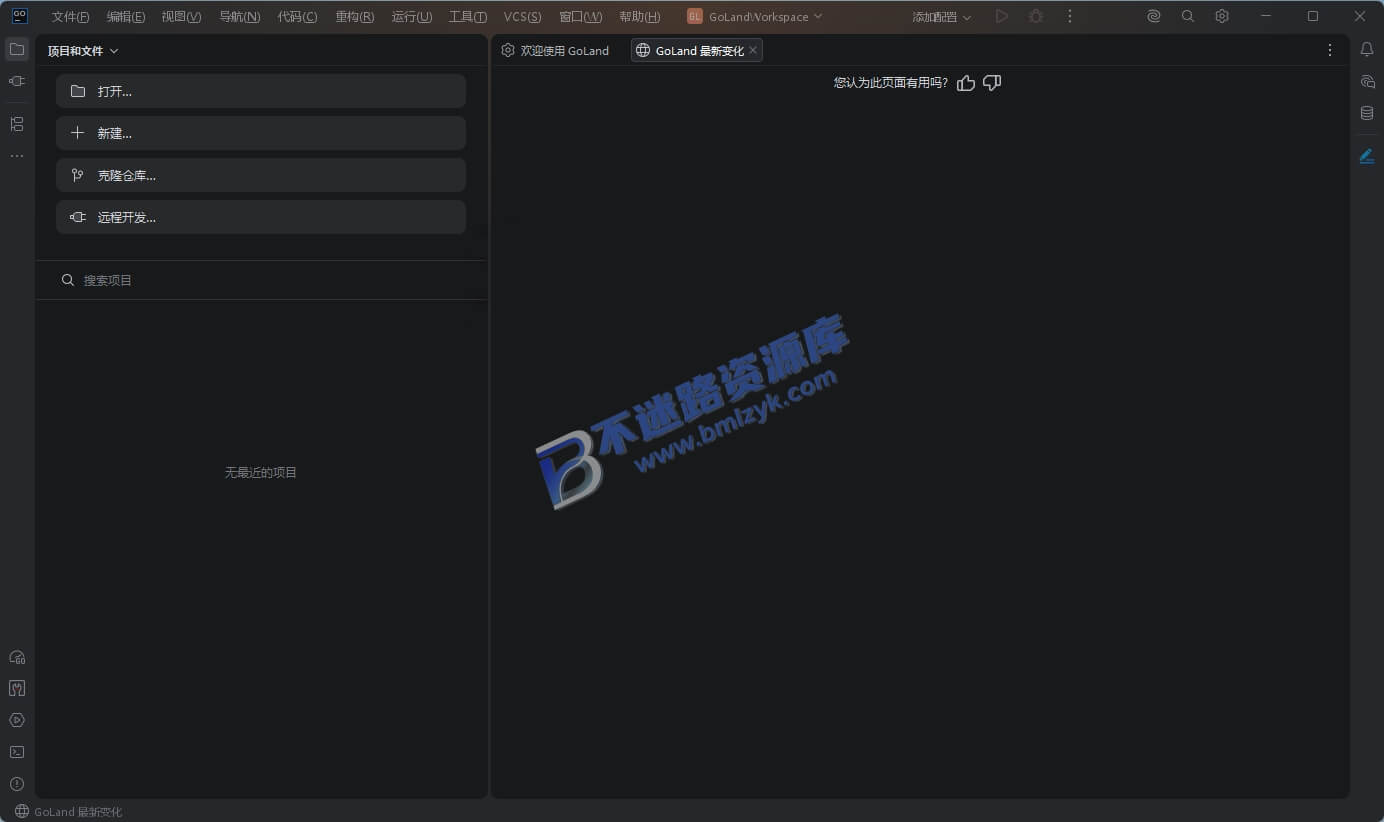1384x822 pixels.
Task: Open the 工具(T) menu
Action: click(x=468, y=17)
